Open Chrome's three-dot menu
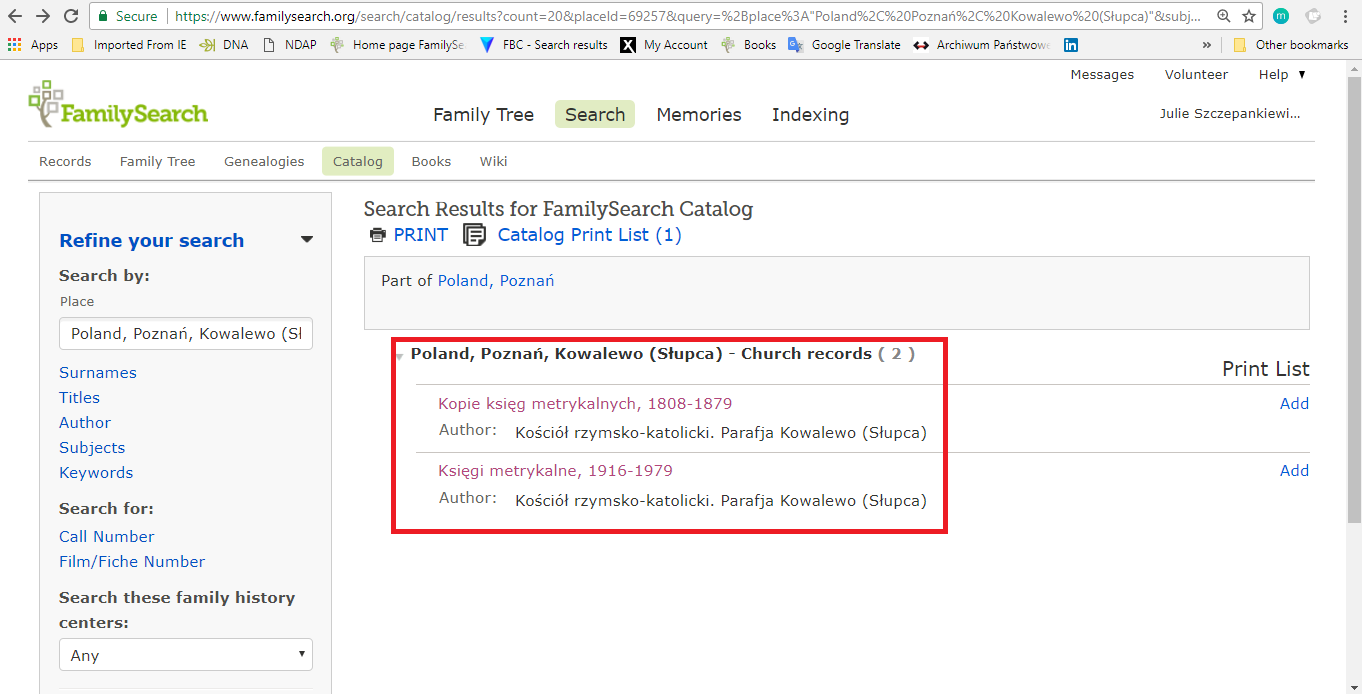The image size is (1362, 694). click(1345, 16)
